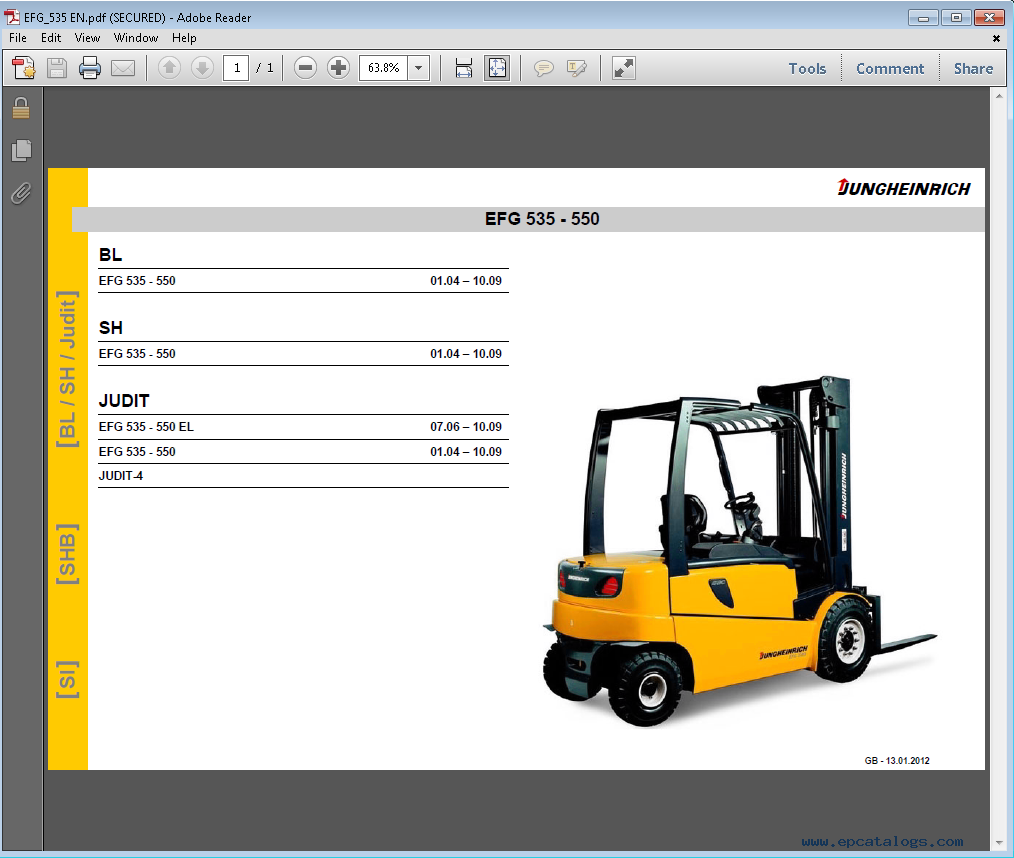Print the document with printer icon
This screenshot has height=858, width=1014.
click(90, 68)
